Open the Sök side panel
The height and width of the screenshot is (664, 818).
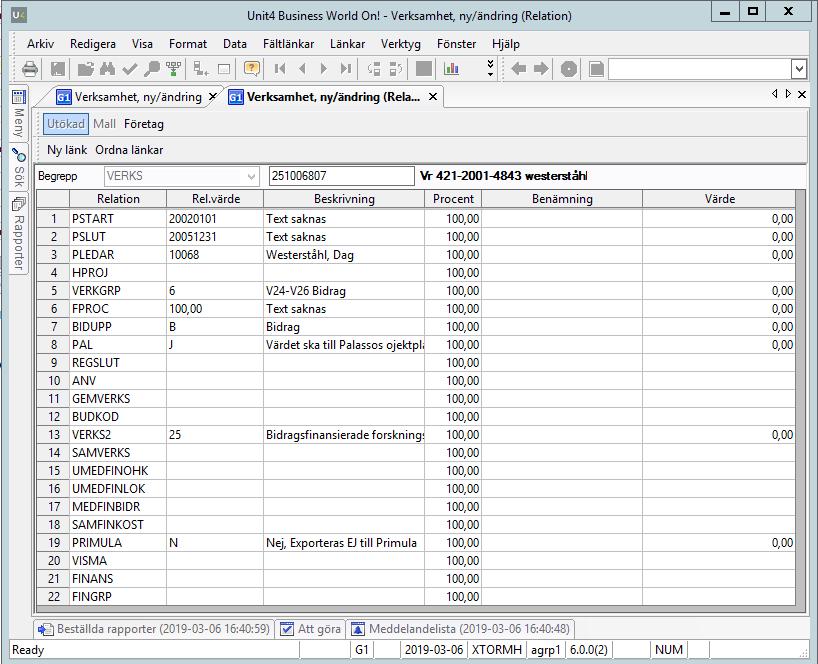click(19, 168)
